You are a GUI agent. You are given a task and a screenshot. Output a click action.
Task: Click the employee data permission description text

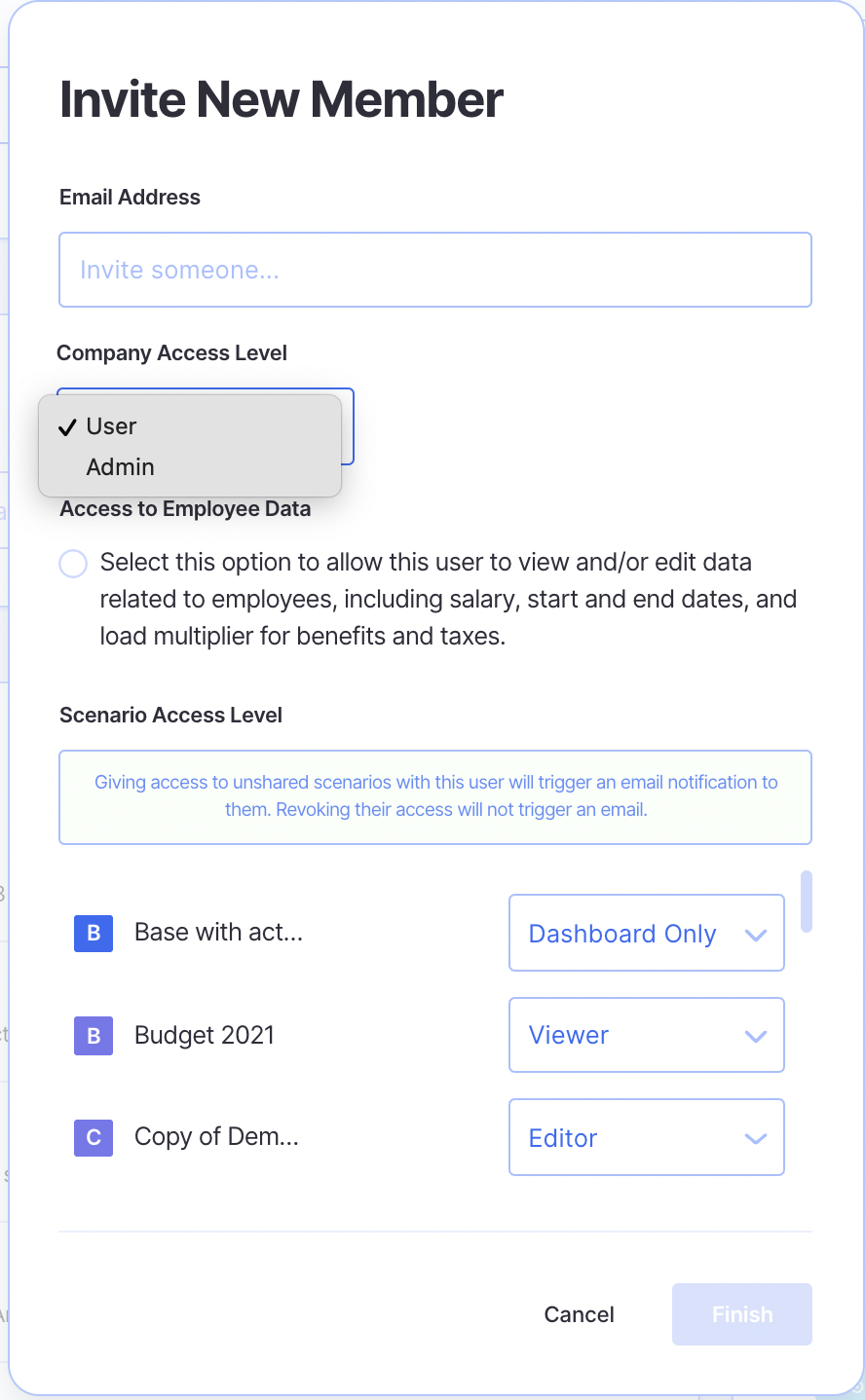click(x=448, y=600)
